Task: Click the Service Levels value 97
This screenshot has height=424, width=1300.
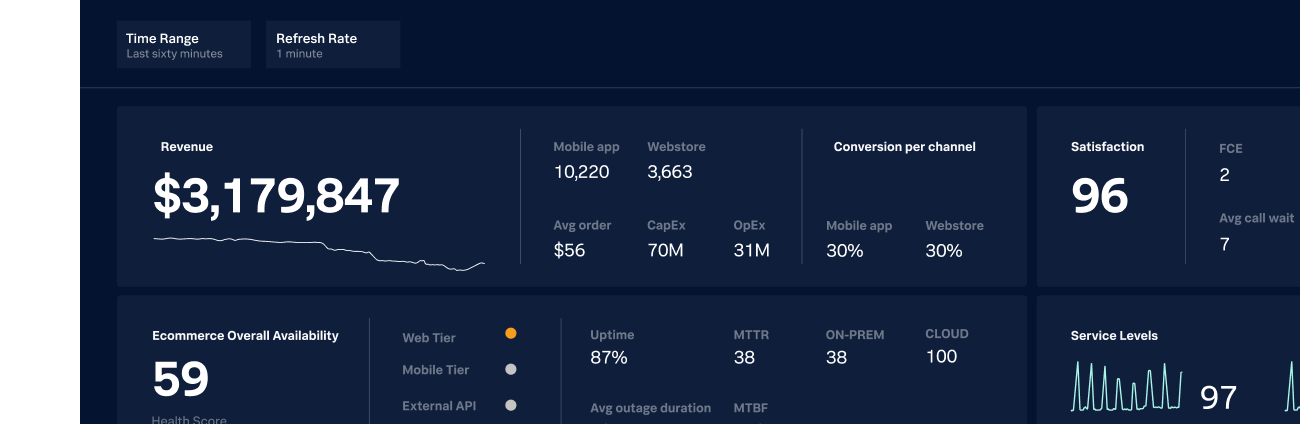Action: (1218, 398)
